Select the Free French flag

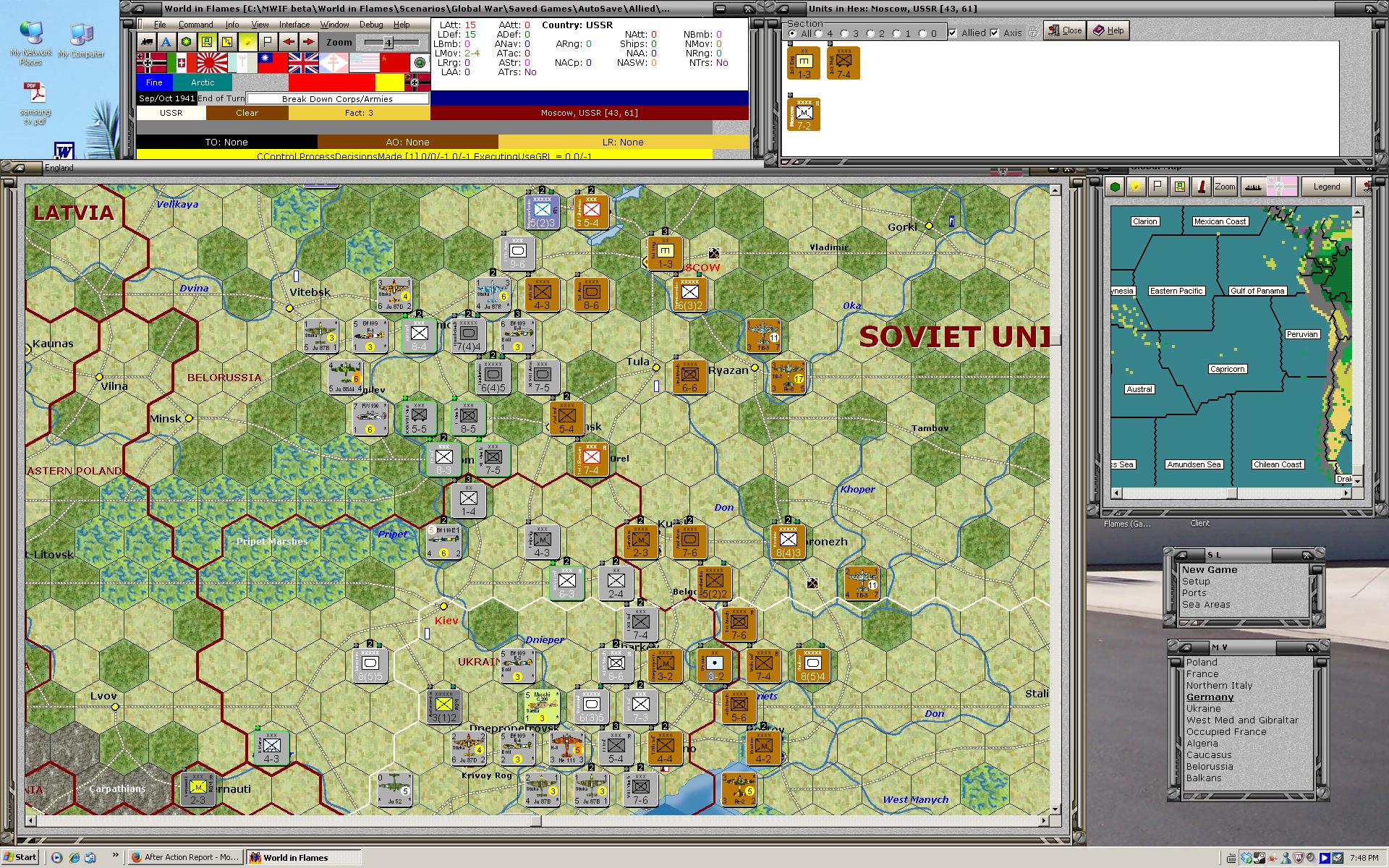click(x=334, y=63)
